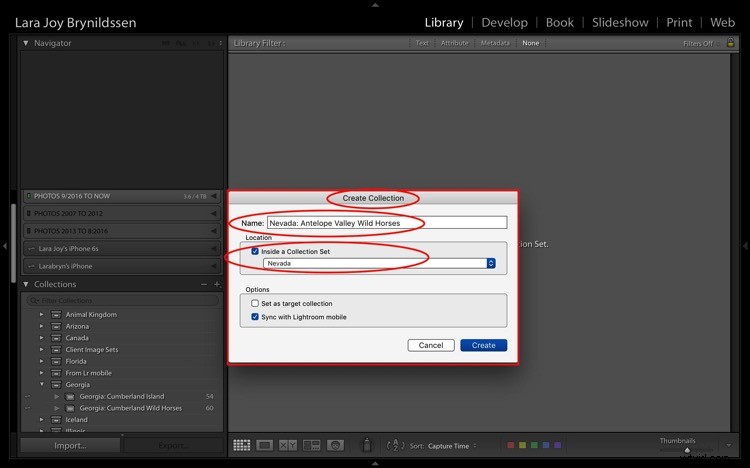Open the Sort Capture Time dropdown
This screenshot has width=750, height=468.
coord(452,446)
